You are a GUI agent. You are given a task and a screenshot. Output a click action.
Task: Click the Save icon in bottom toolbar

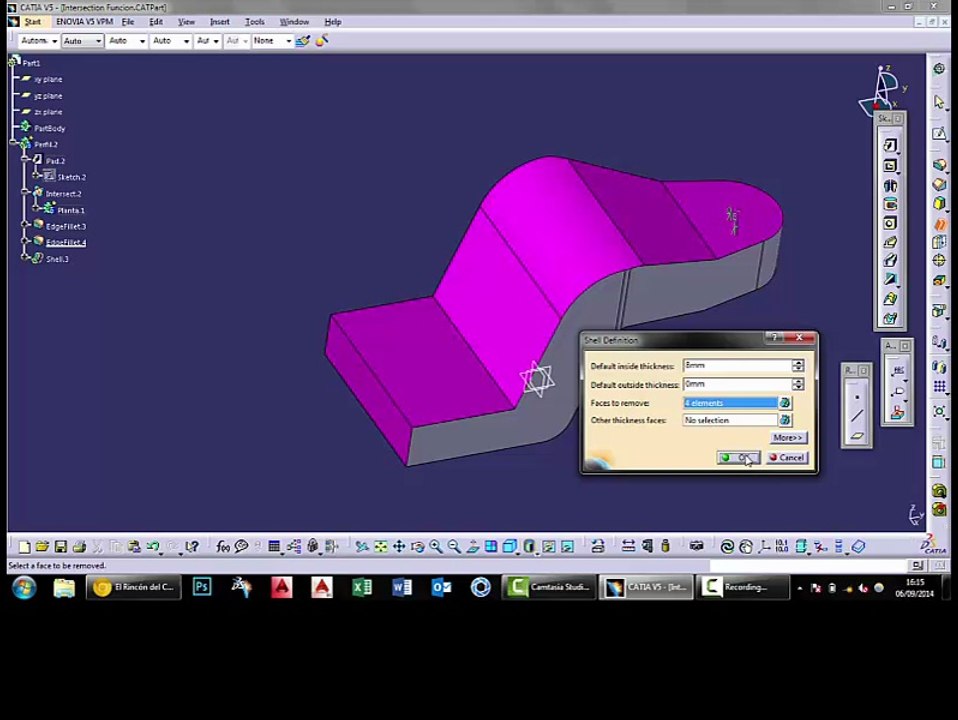(x=60, y=546)
